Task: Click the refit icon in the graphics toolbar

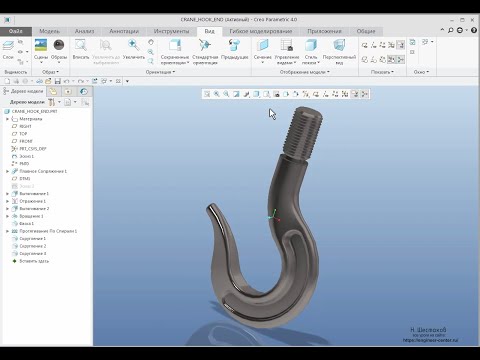Action: coord(207,94)
